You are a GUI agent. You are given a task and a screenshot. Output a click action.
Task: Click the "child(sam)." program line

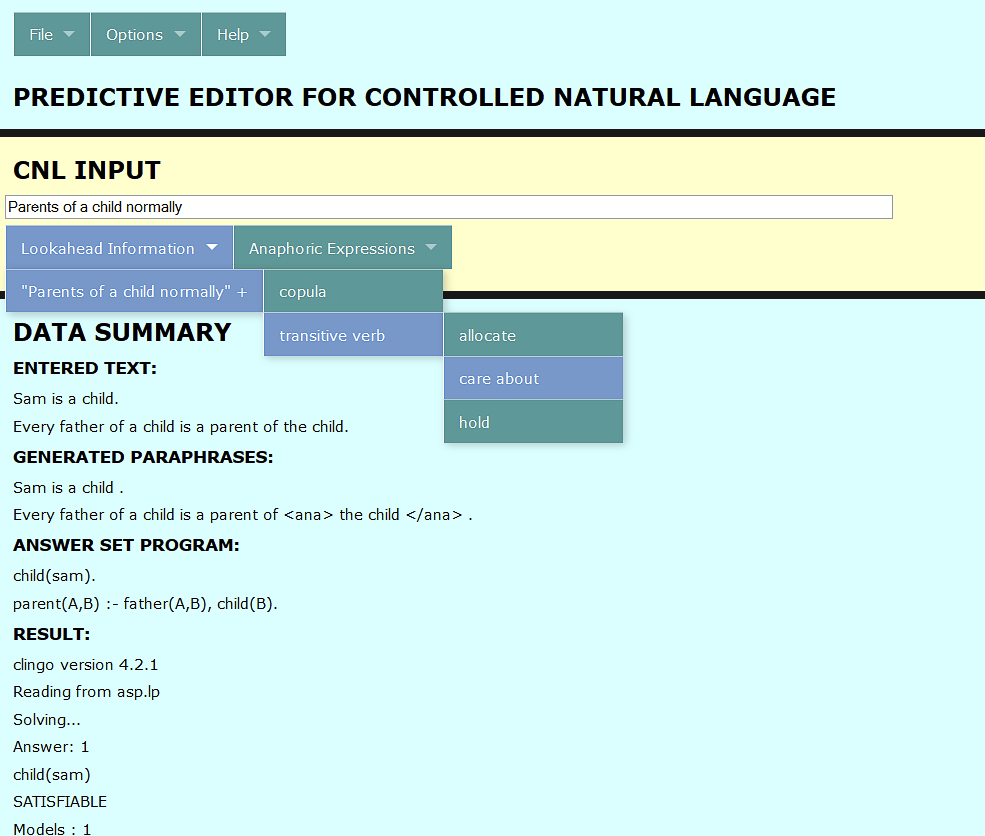pos(55,576)
